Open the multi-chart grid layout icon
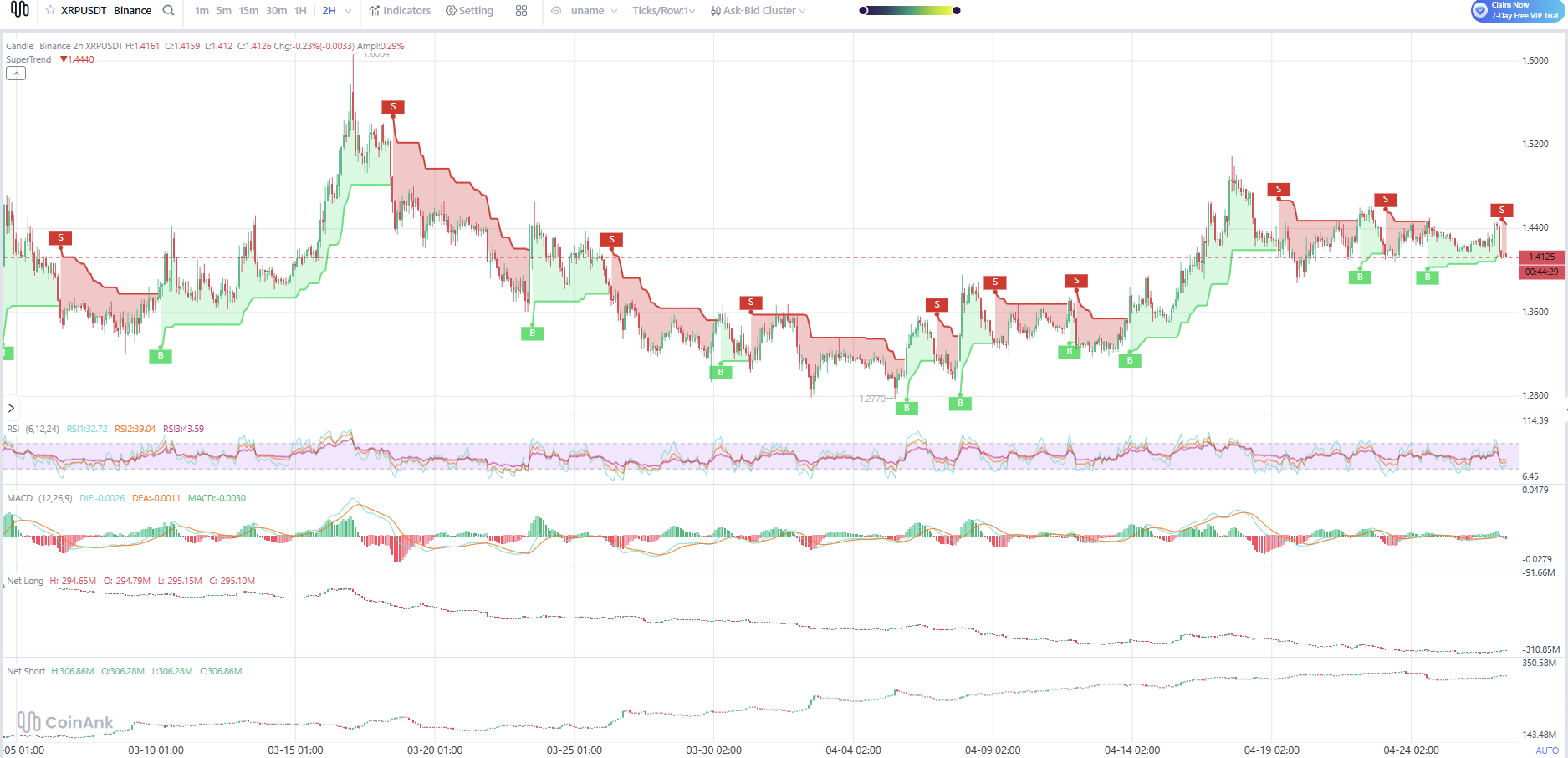The image size is (1568, 758). (x=521, y=11)
